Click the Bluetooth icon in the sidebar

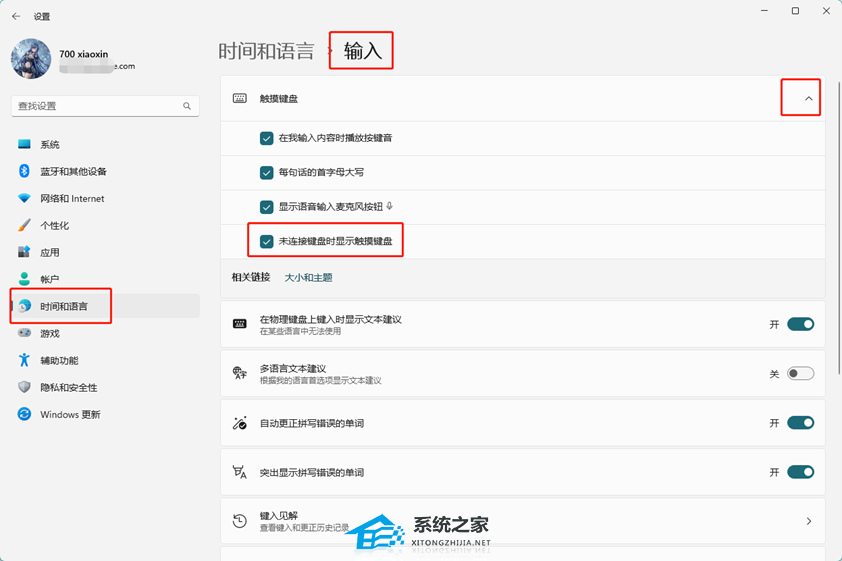(24, 171)
